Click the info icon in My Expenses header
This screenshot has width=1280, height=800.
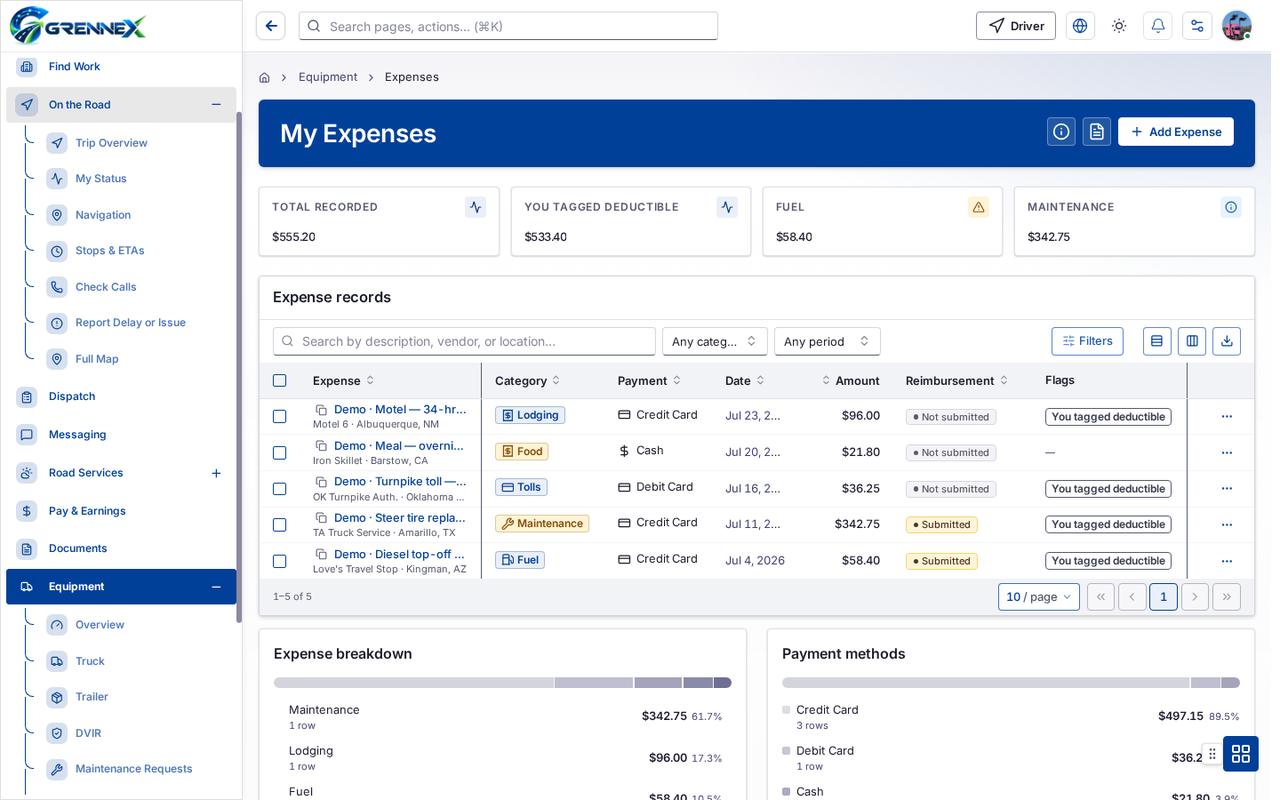[1062, 132]
